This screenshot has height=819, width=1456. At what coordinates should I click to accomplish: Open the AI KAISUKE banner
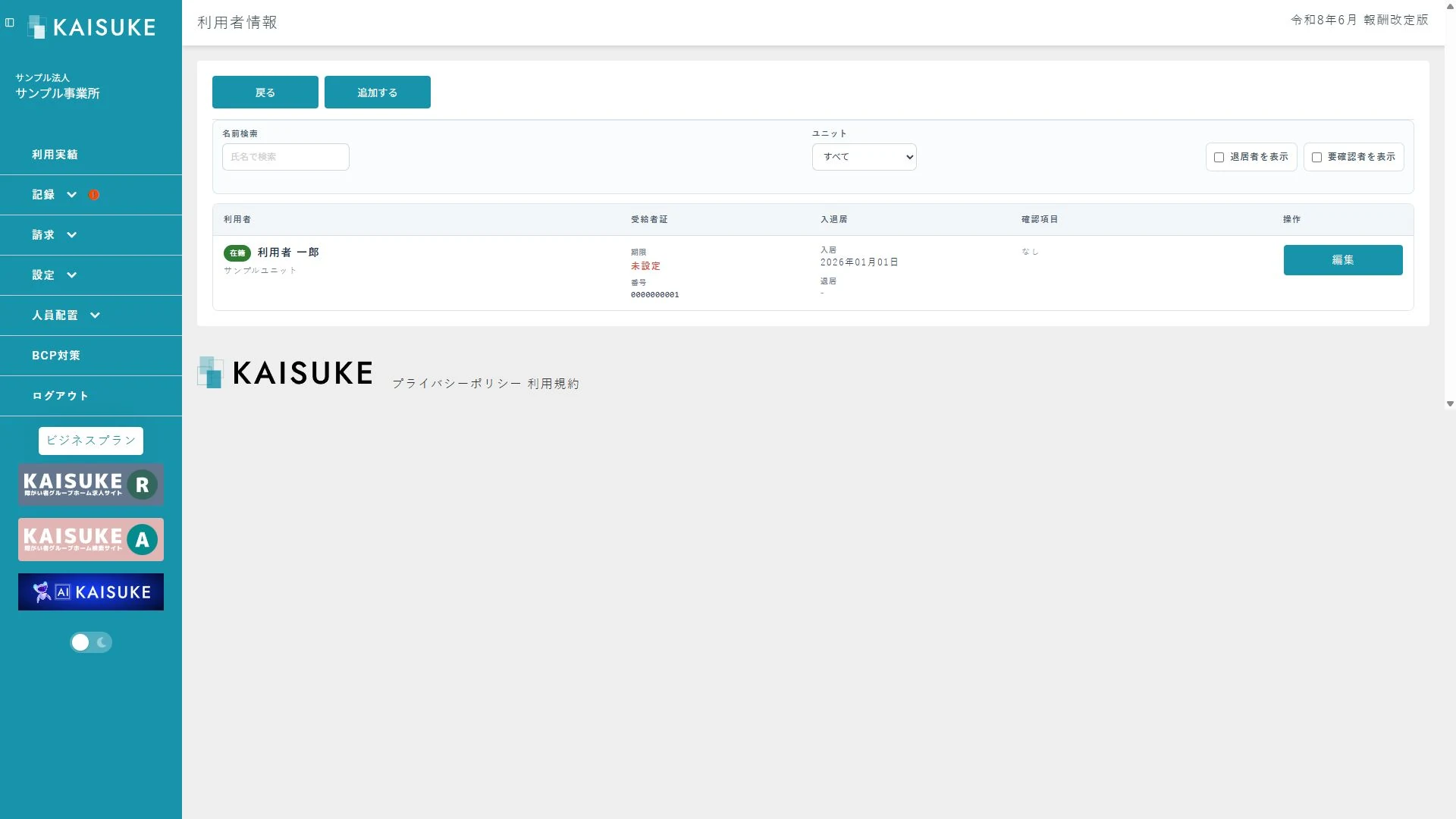tap(91, 592)
